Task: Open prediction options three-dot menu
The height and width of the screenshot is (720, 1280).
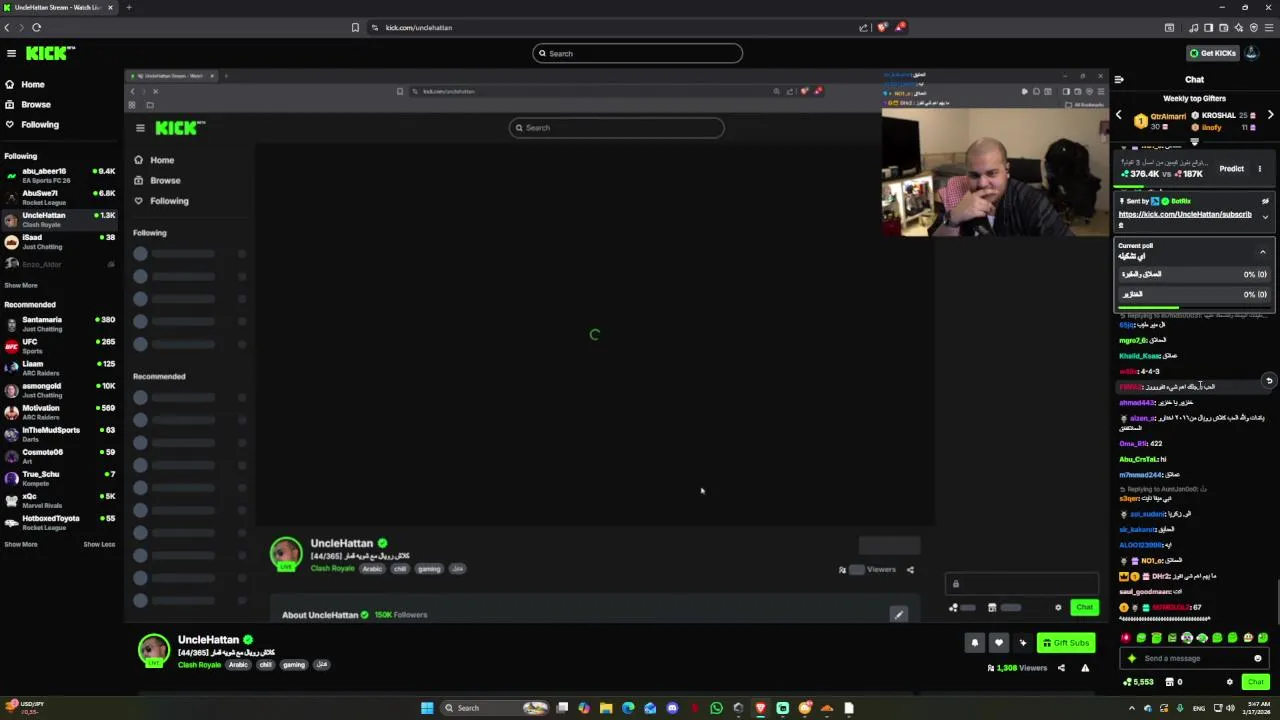Action: (1260, 169)
